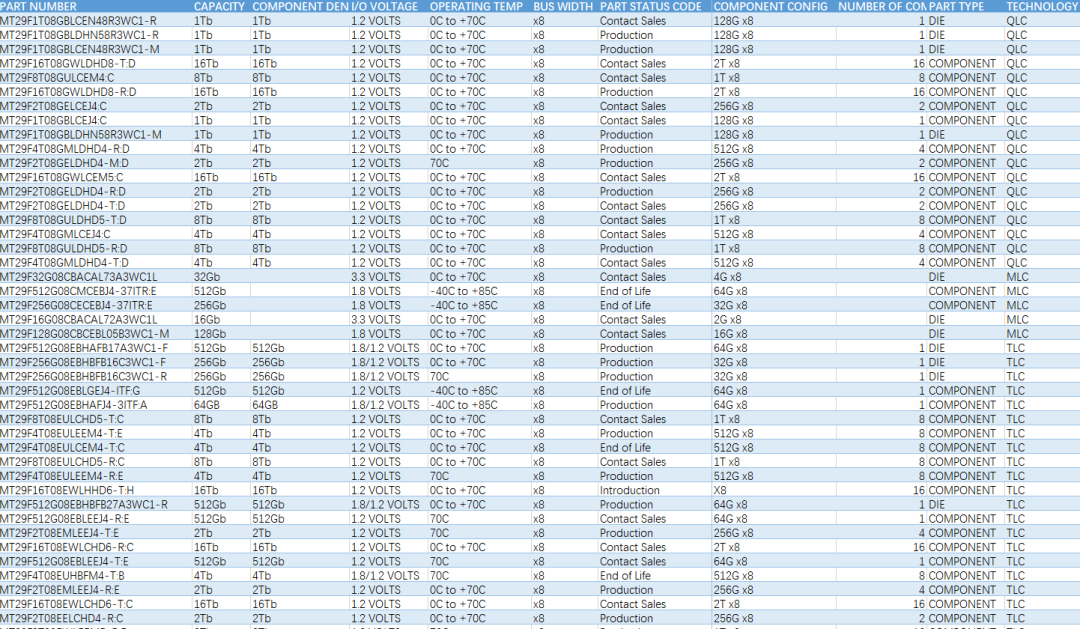1080x629 pixels.
Task: Click the BUS WIDTH column header
Action: (562, 6)
